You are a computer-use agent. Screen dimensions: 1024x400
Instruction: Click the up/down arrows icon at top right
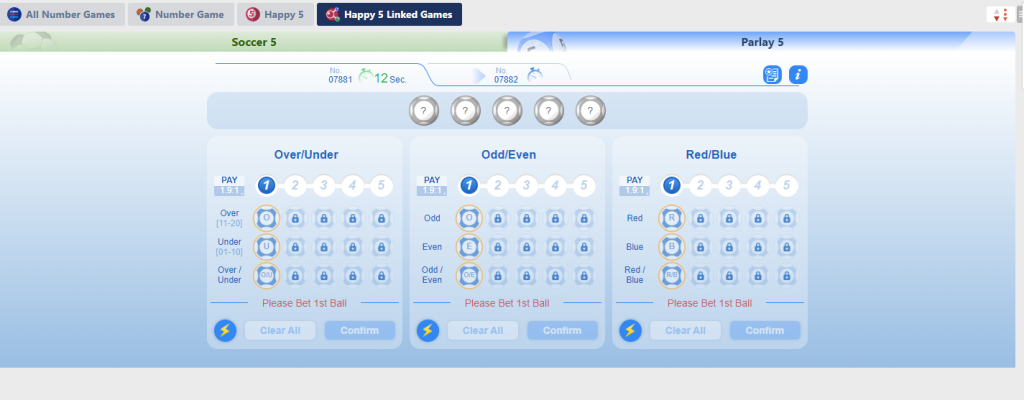pos(1000,14)
